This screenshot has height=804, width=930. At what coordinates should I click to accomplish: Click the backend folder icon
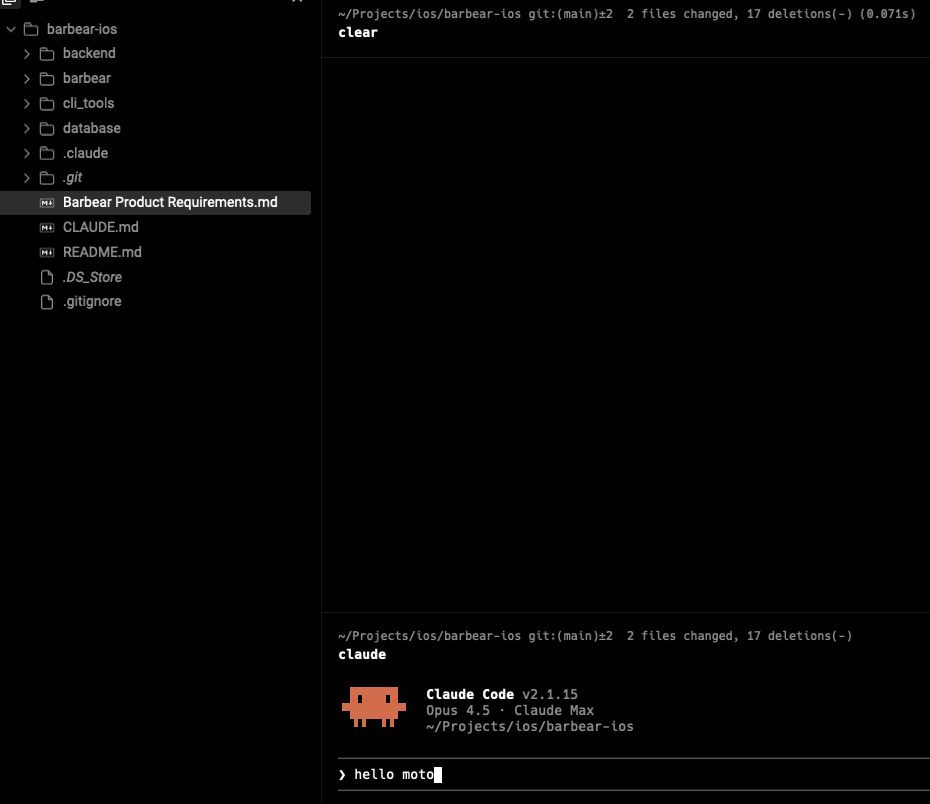(x=47, y=54)
